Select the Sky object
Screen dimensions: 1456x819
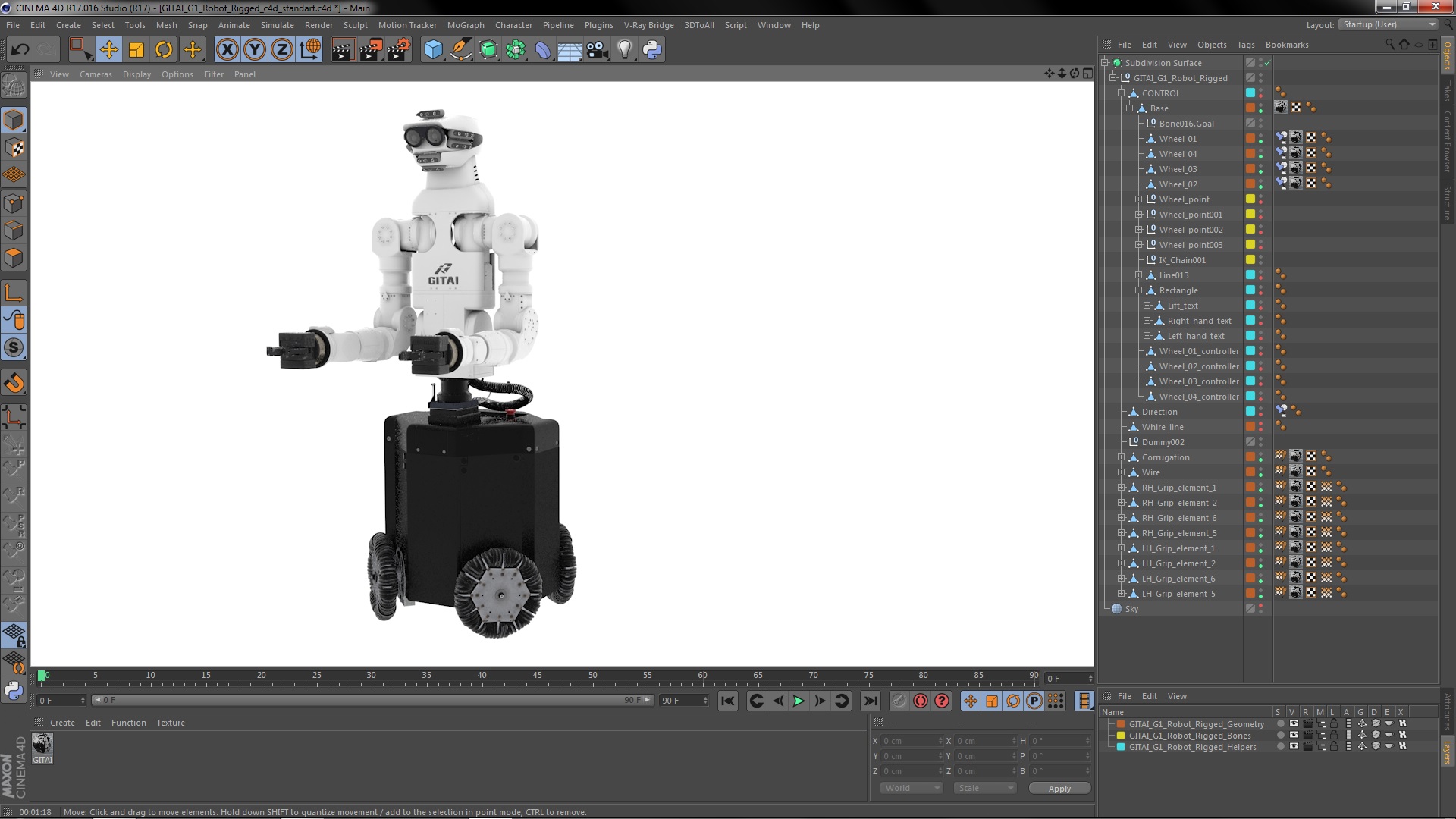(x=1131, y=609)
